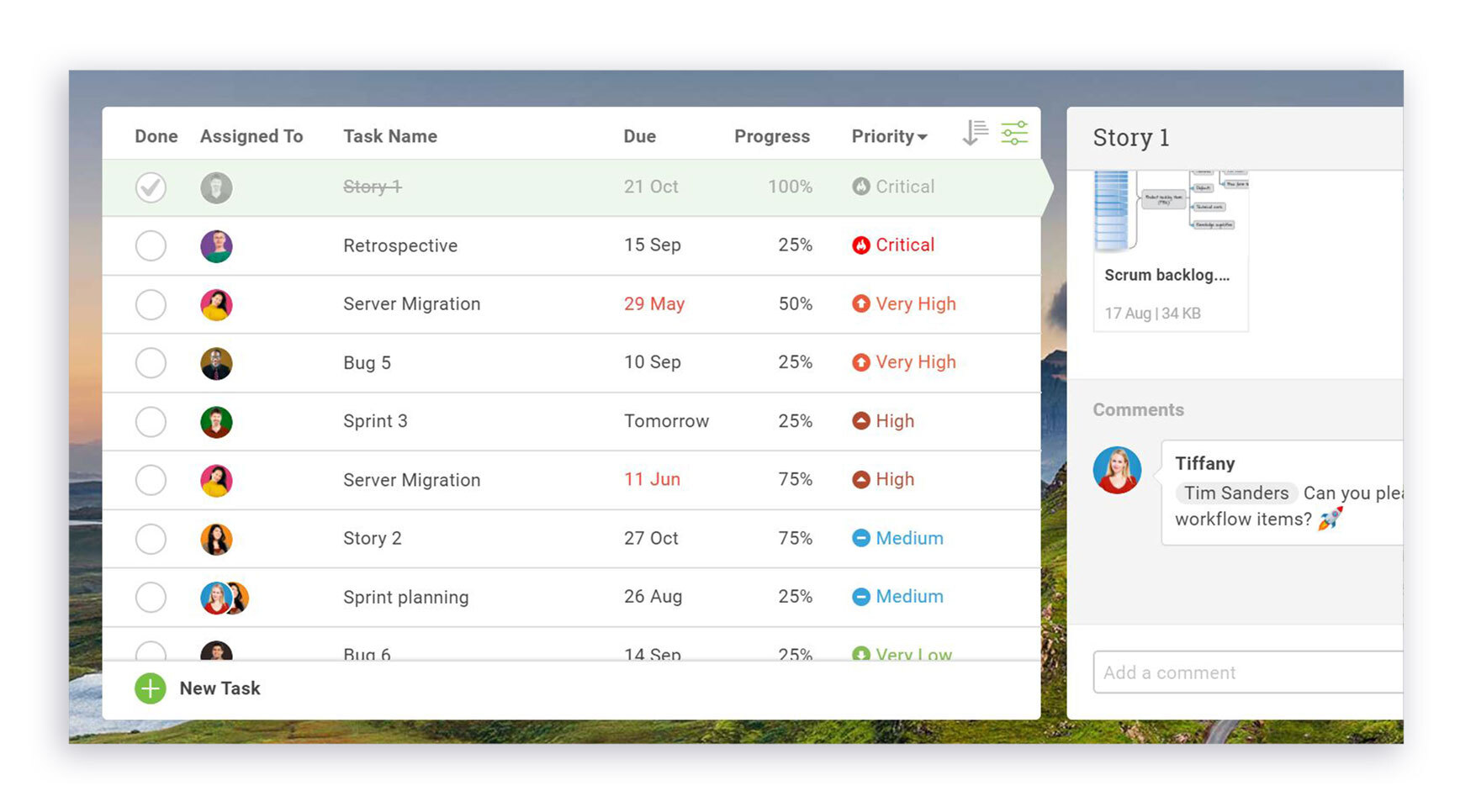This screenshot has width=1476, height=812.
Task: Click the Due column header
Action: (x=640, y=136)
